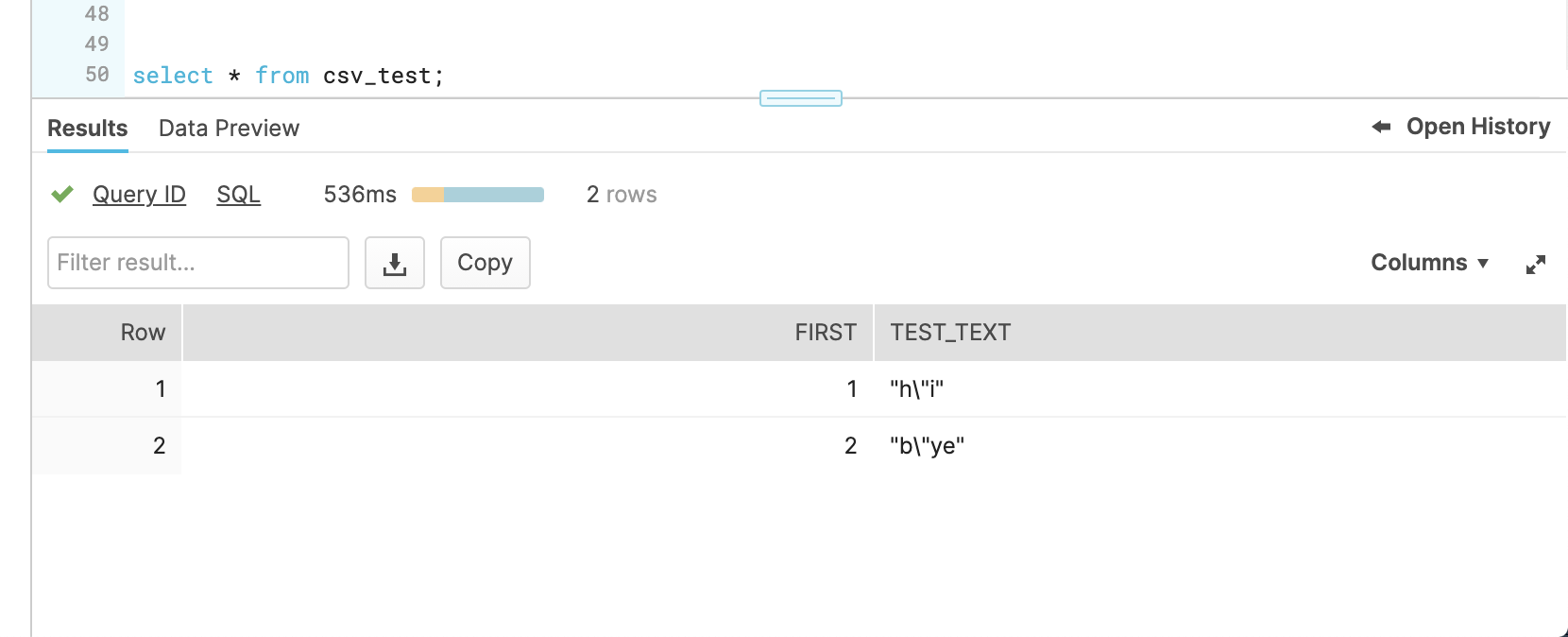Click the pane resize handle

coord(801,98)
